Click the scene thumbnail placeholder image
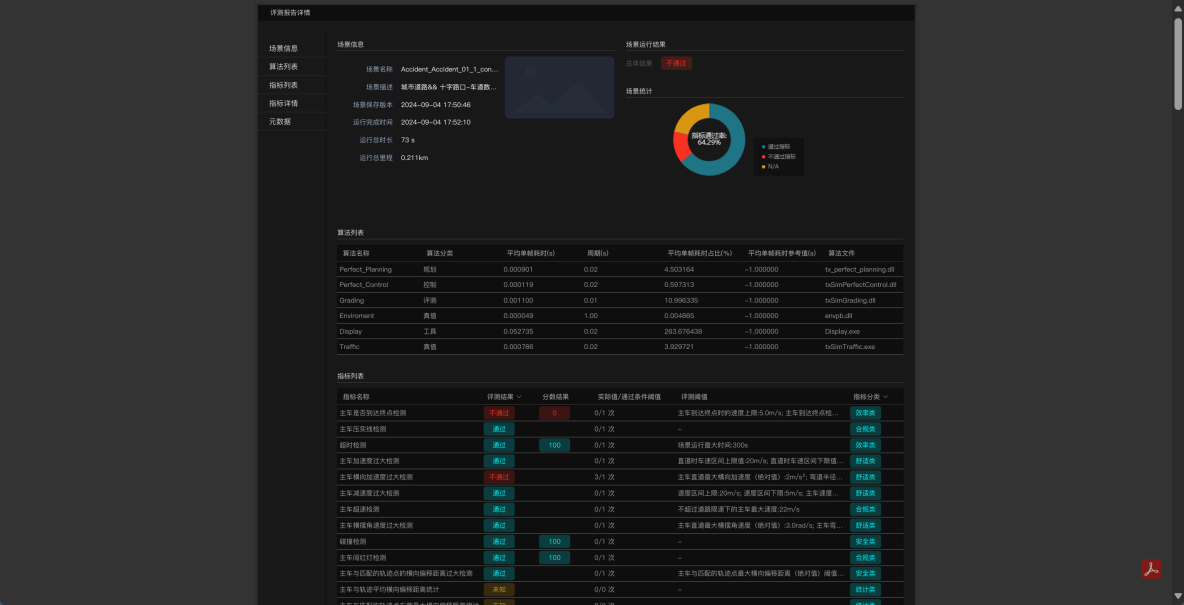 (559, 88)
